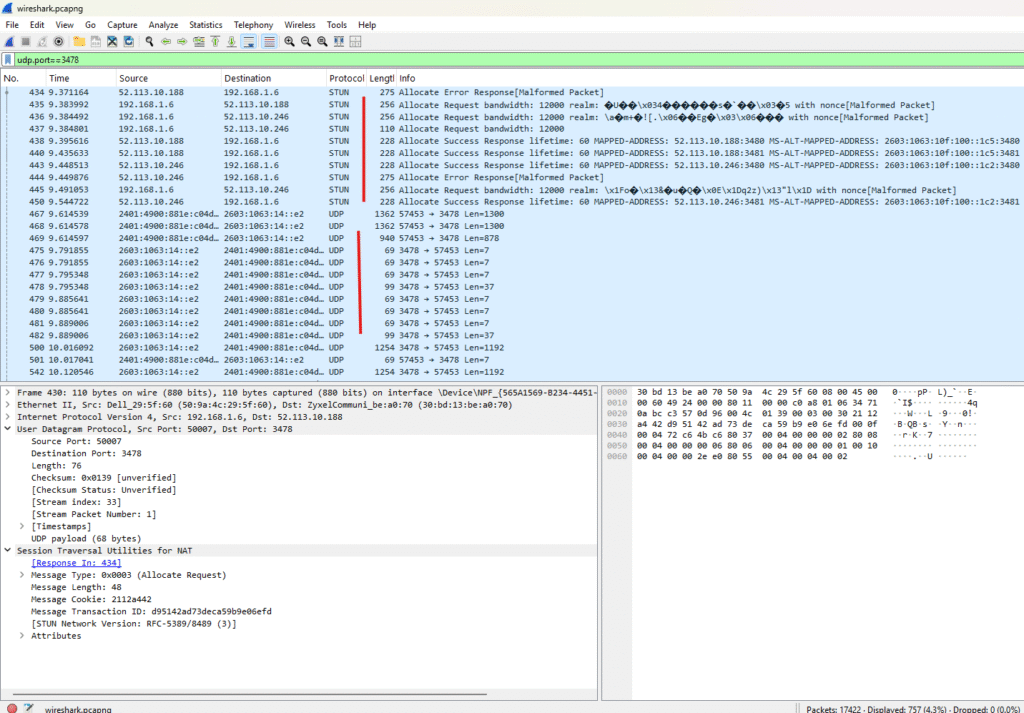Click the find packet magnifier icon
This screenshot has width=1024, height=713.
tap(149, 42)
